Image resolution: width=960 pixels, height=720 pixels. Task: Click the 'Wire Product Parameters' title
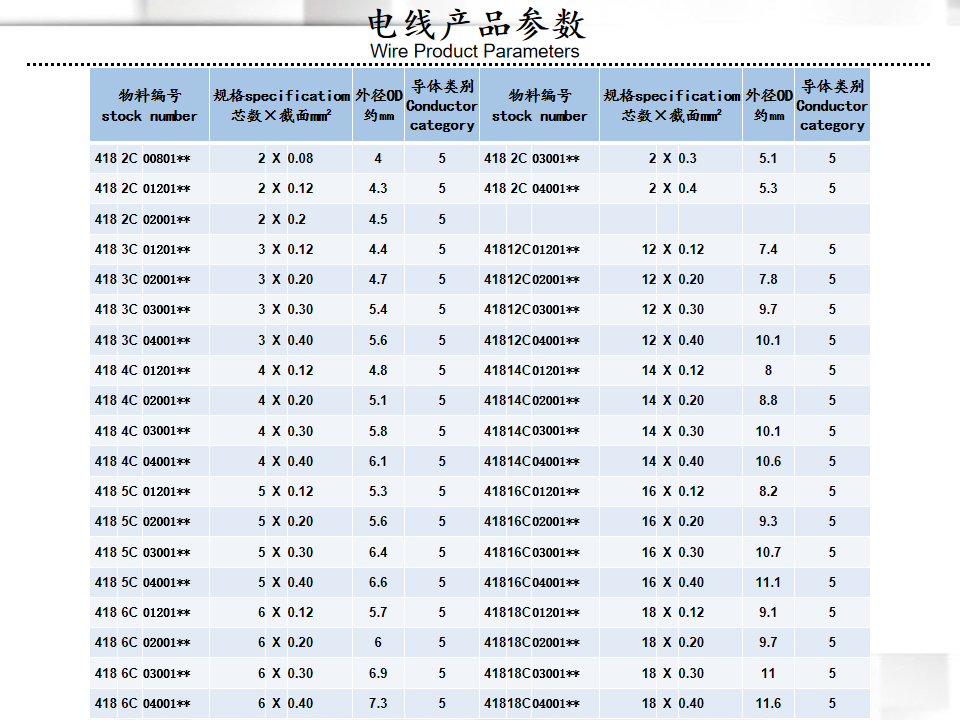click(x=474, y=51)
